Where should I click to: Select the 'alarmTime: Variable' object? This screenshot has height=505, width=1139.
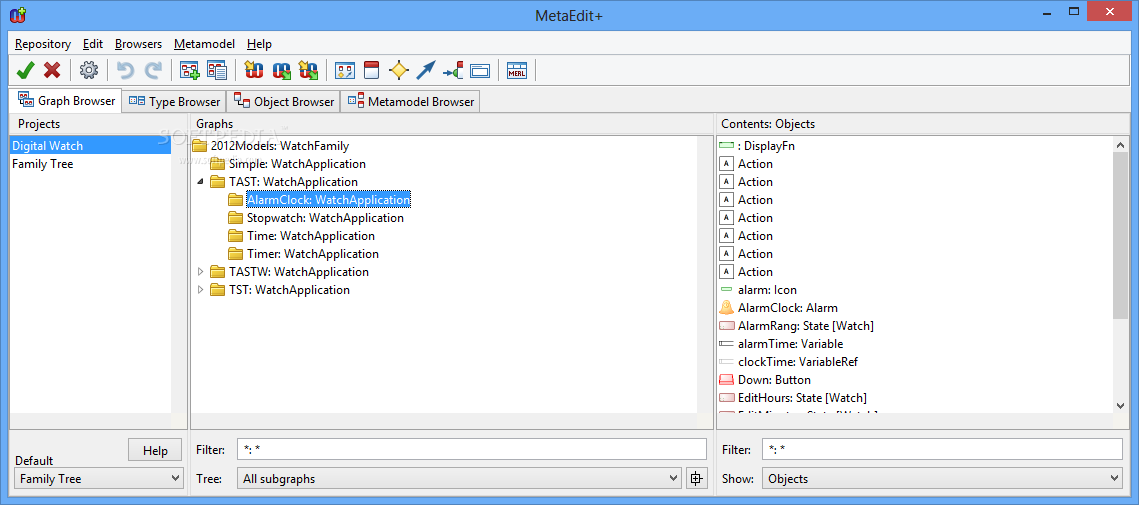(790, 344)
